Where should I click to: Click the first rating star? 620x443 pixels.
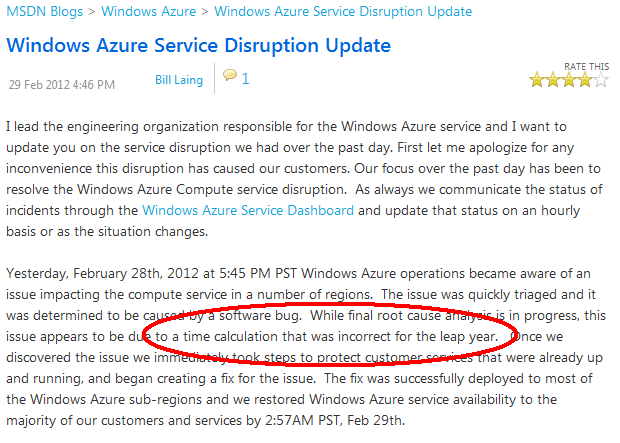coord(537,80)
